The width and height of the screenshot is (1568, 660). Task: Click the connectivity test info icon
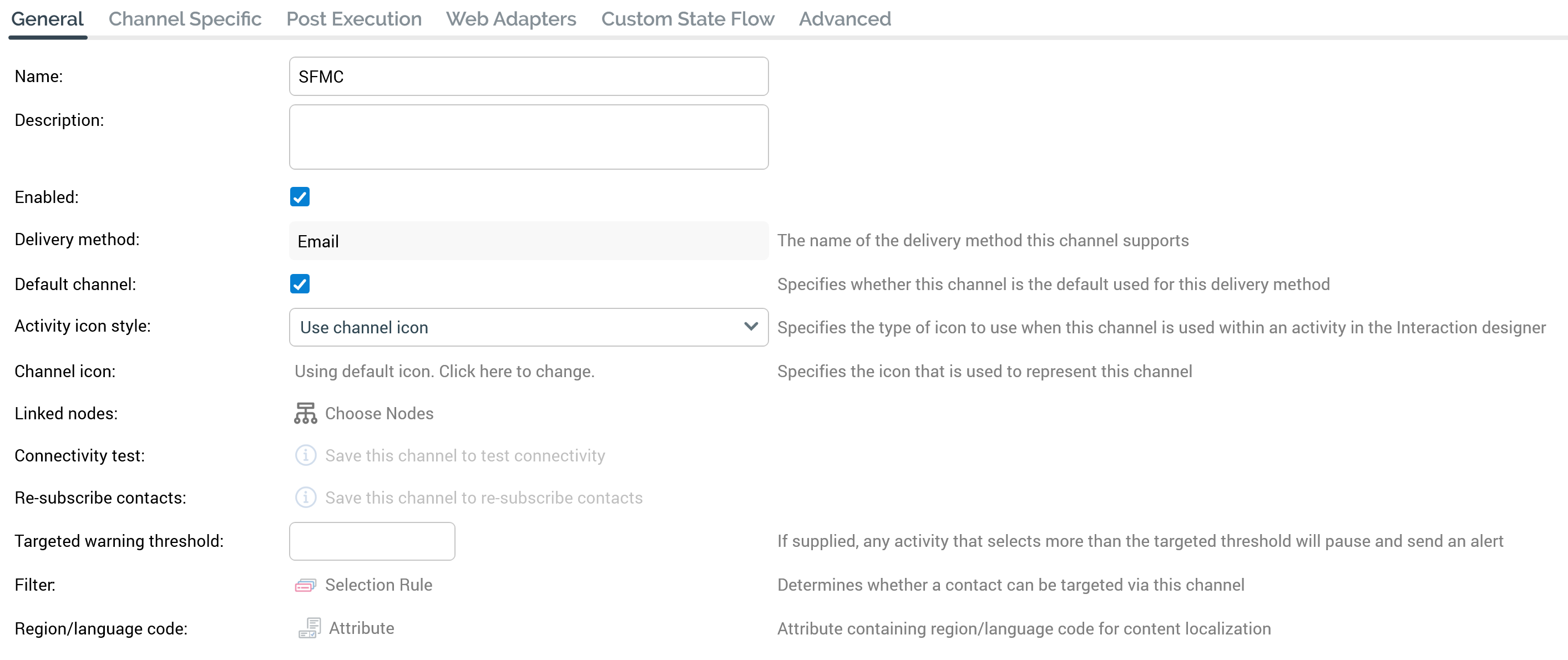coord(306,455)
